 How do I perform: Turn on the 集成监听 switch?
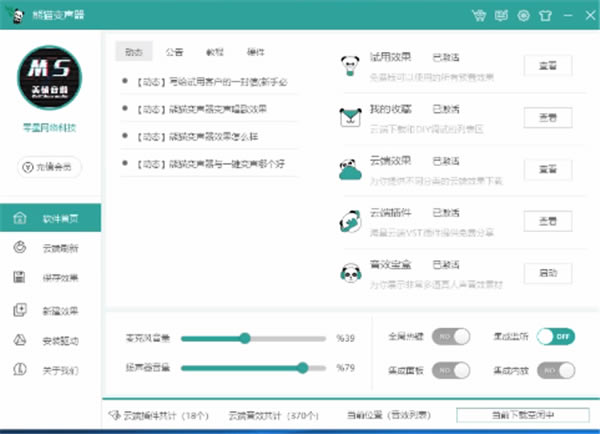[x=555, y=337]
